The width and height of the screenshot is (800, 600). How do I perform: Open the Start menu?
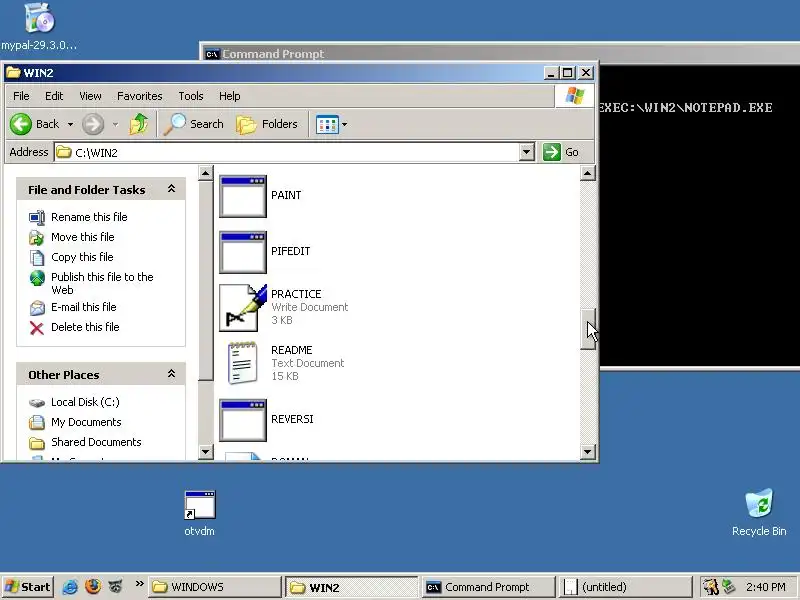coord(28,587)
